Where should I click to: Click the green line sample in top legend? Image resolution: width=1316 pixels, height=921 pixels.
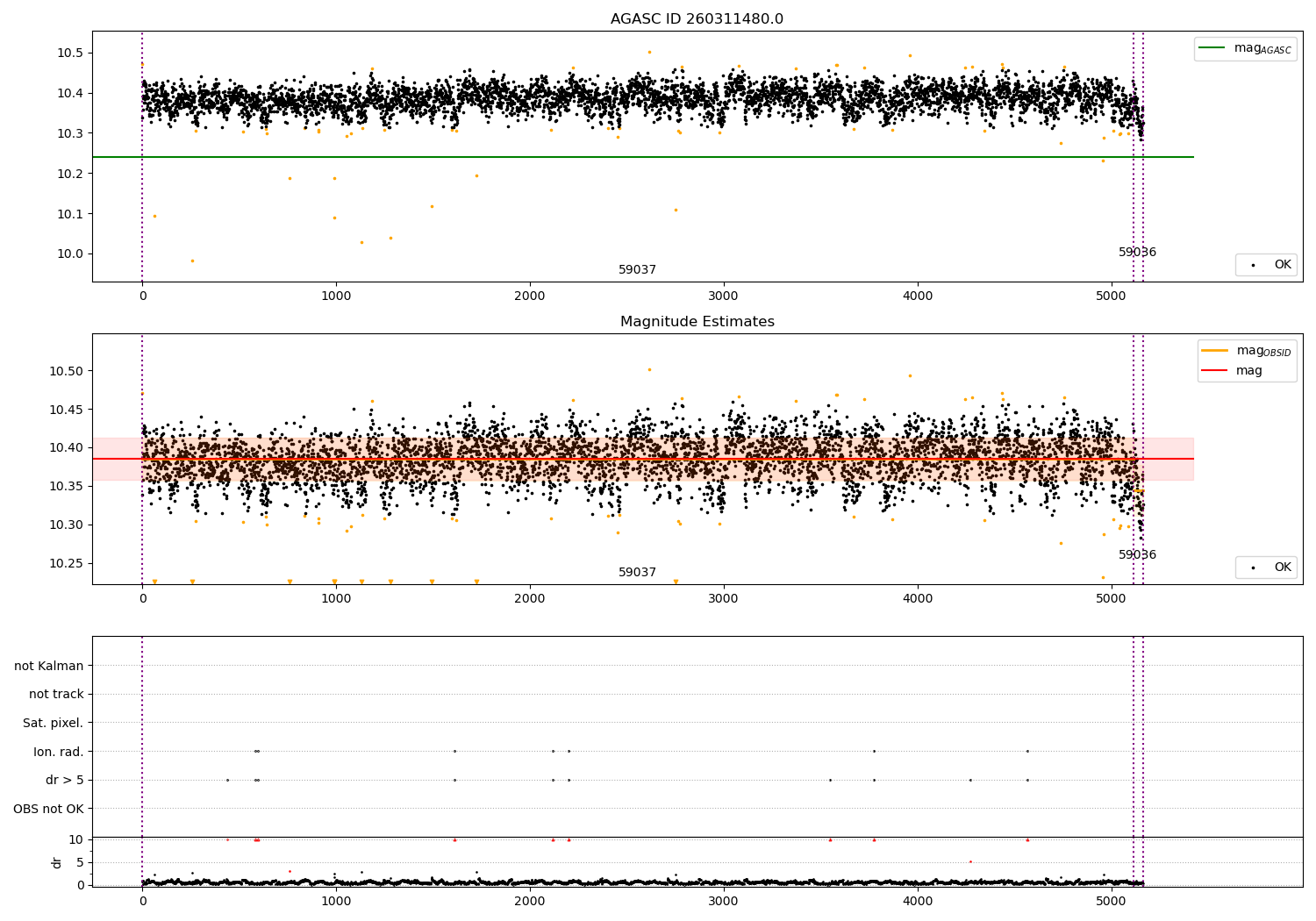[x=1212, y=48]
